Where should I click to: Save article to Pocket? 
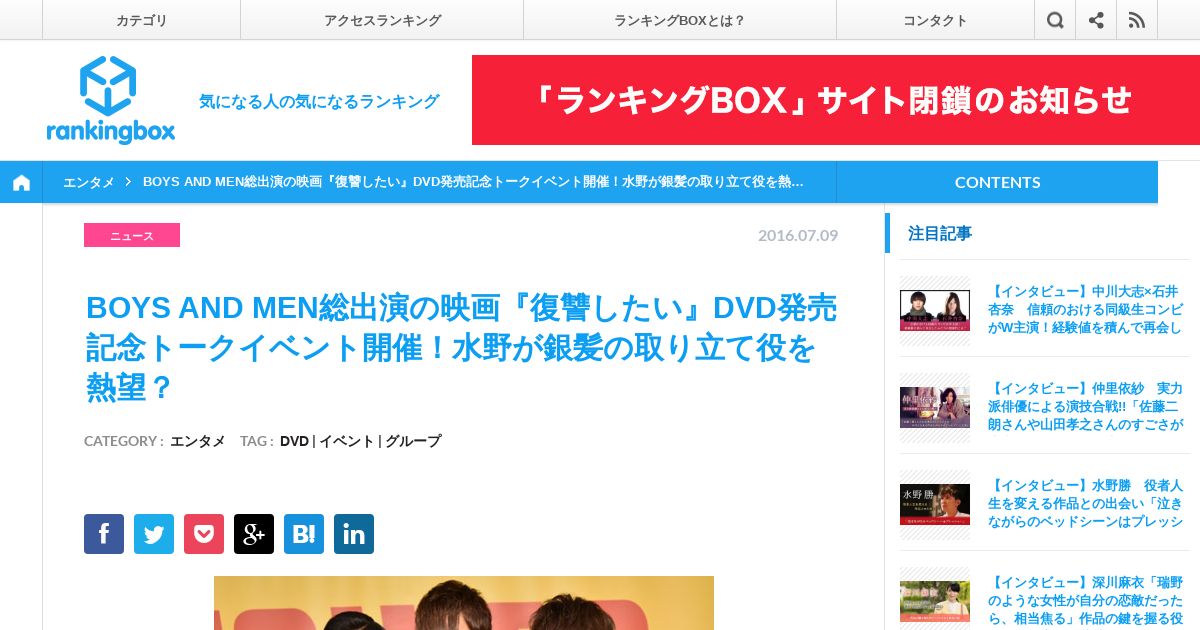(x=204, y=534)
